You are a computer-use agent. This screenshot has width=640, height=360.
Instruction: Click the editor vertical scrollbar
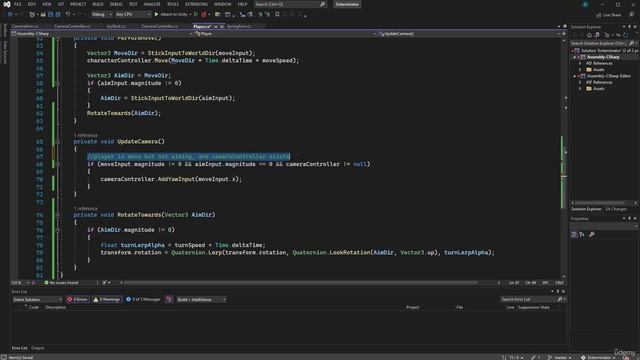tap(564, 157)
